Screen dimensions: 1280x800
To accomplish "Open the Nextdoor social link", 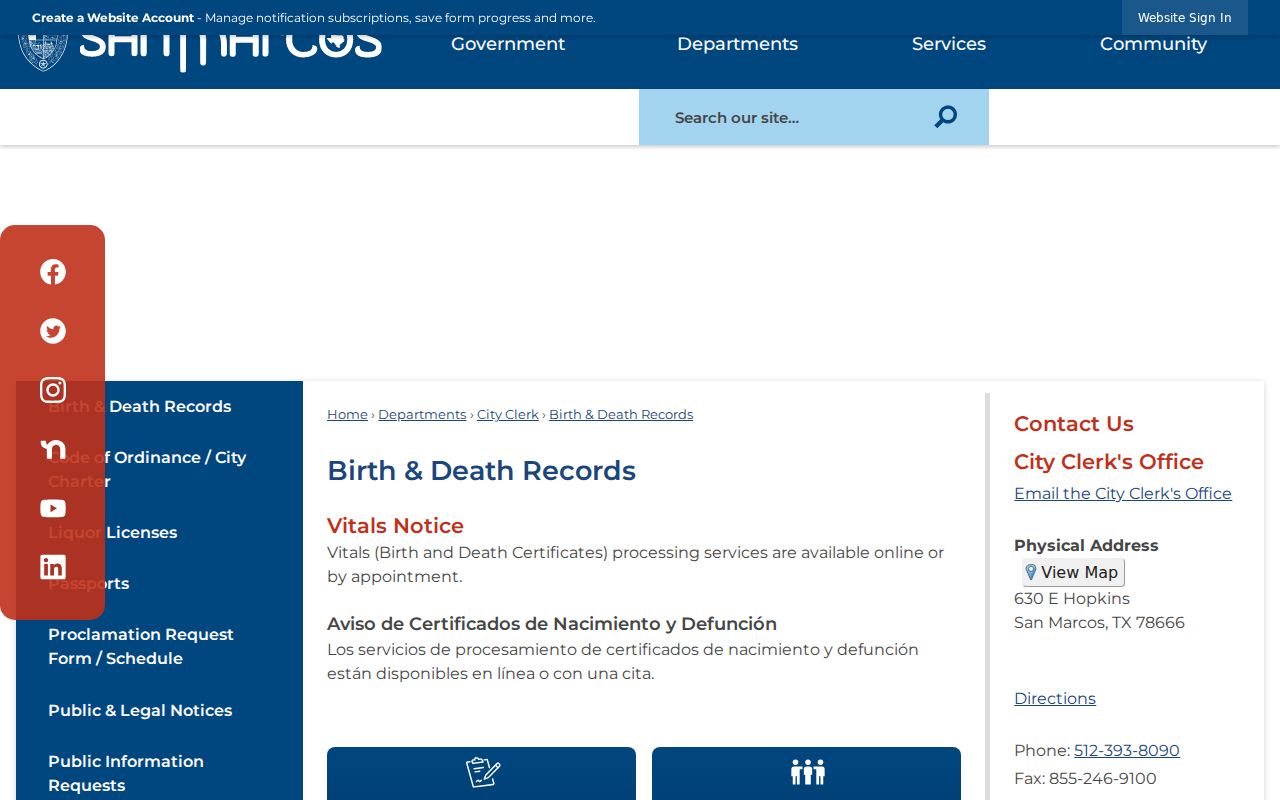I will coord(53,449).
